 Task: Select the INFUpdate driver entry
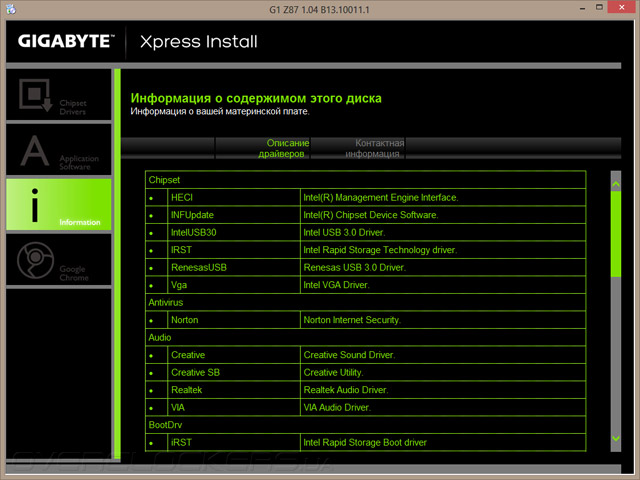point(192,215)
